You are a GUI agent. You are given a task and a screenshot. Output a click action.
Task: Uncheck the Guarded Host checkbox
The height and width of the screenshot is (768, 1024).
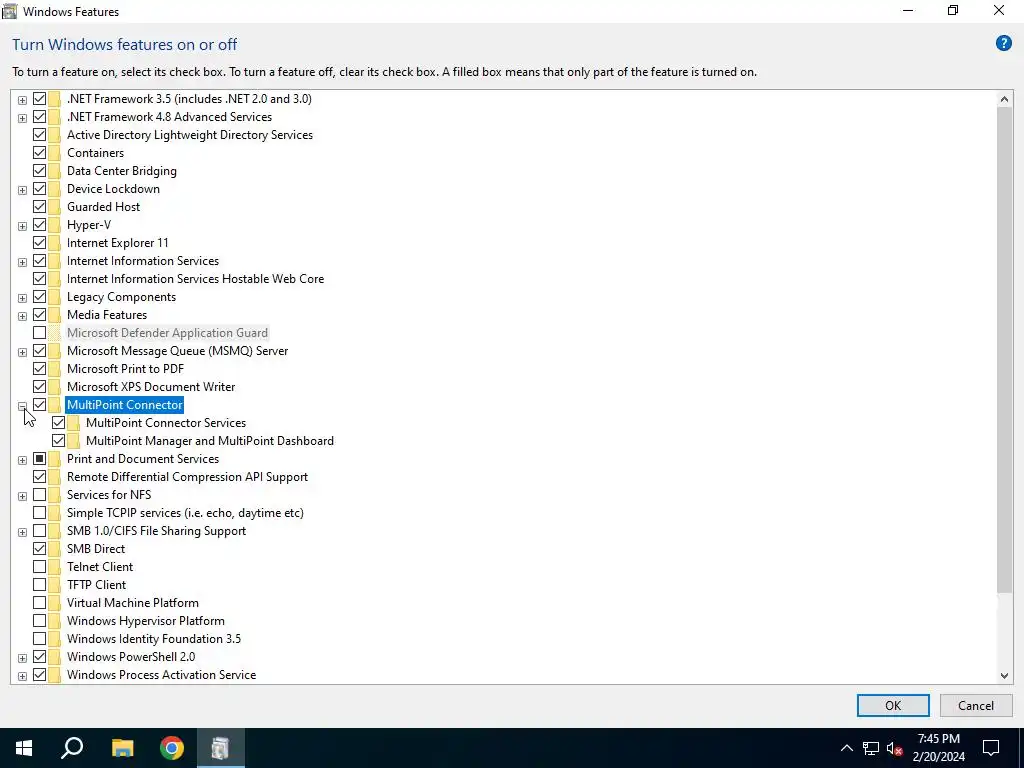pyautogui.click(x=39, y=206)
